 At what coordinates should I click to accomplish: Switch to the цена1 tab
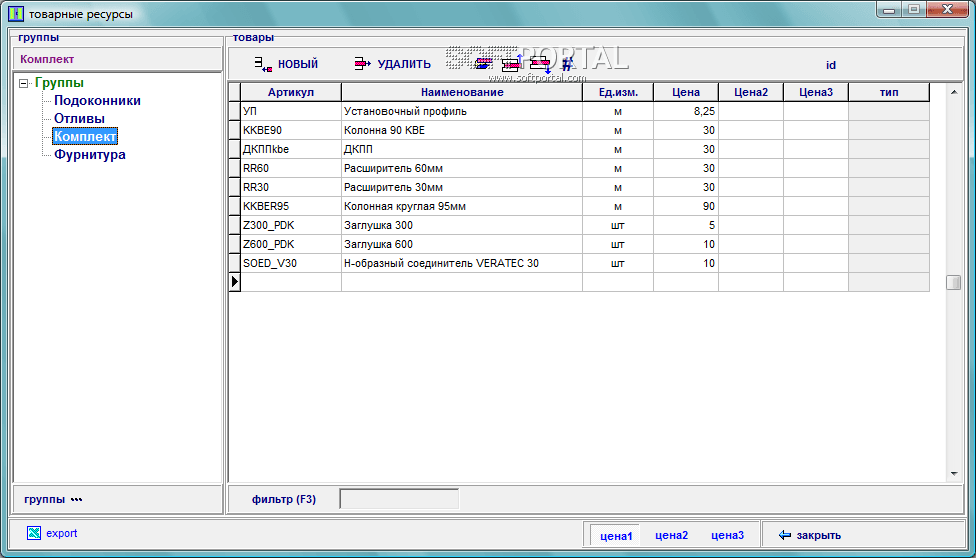(x=616, y=535)
